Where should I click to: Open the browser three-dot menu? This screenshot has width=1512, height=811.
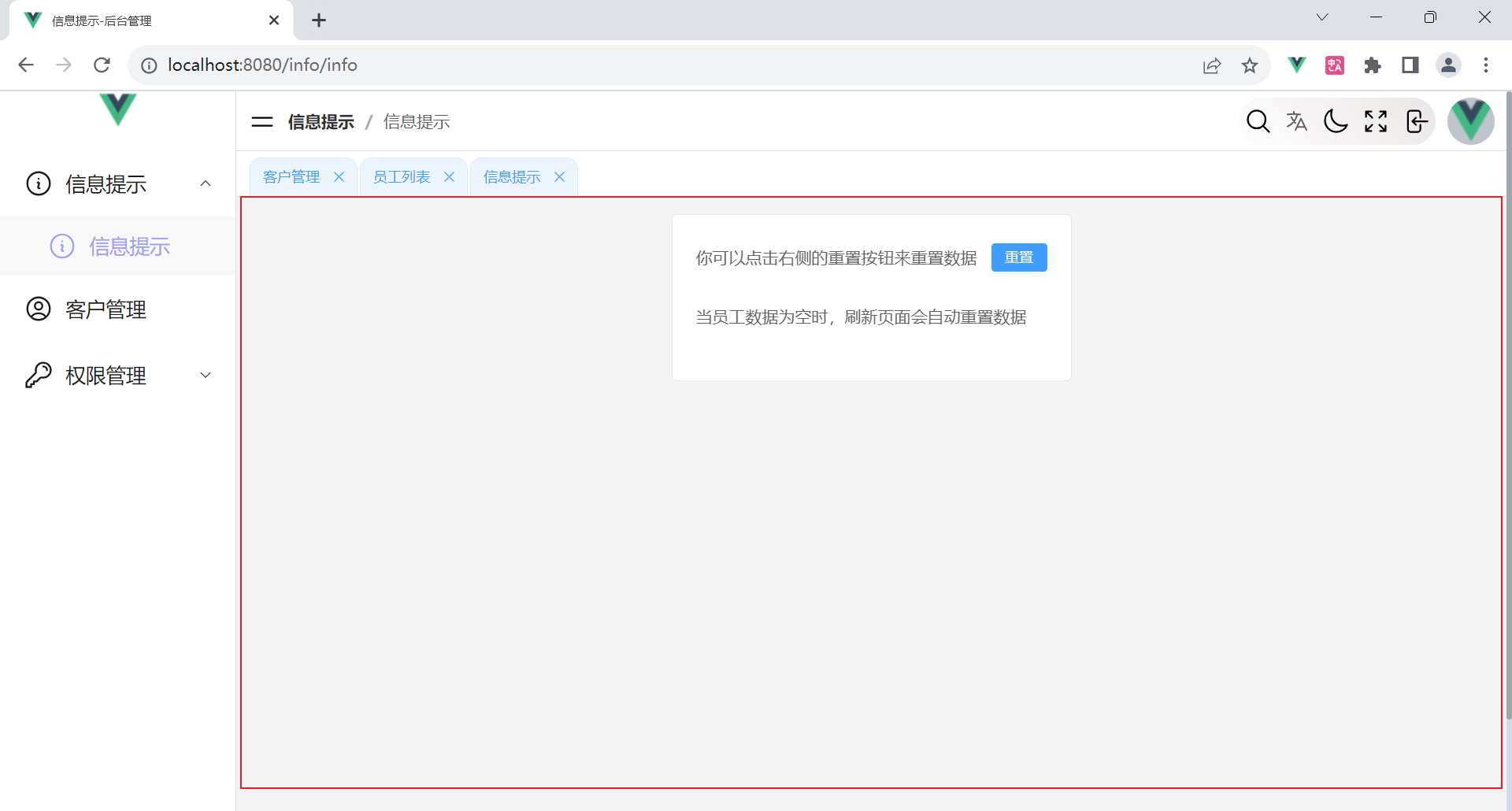(x=1486, y=65)
